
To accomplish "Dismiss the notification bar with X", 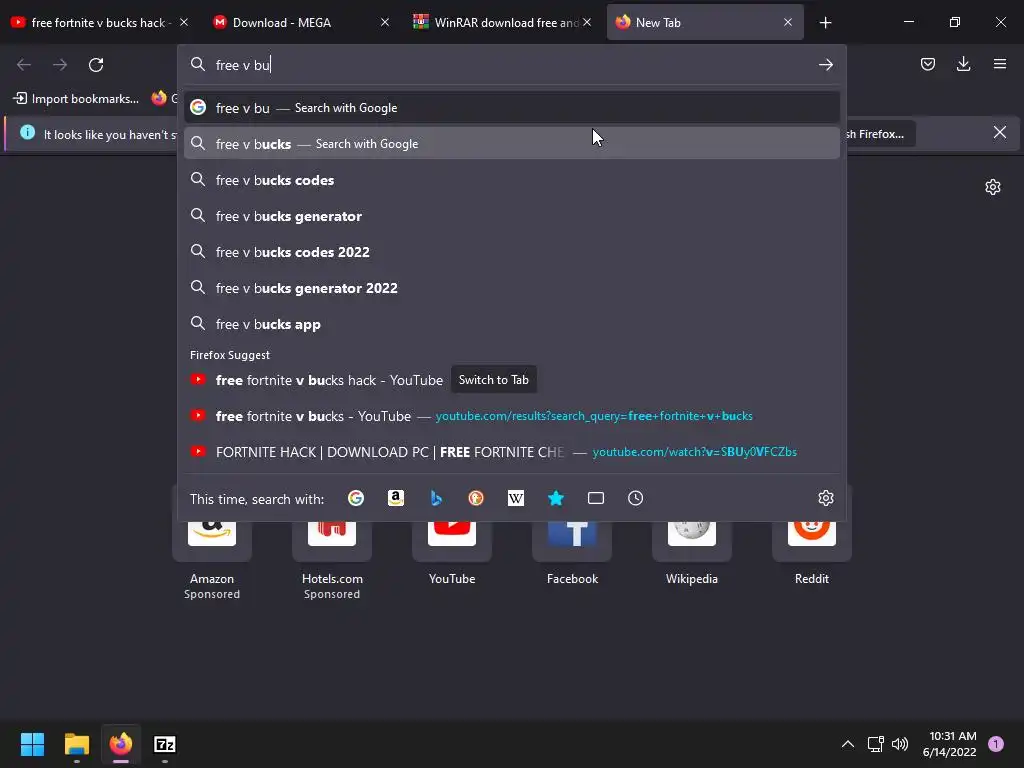I will point(999,133).
